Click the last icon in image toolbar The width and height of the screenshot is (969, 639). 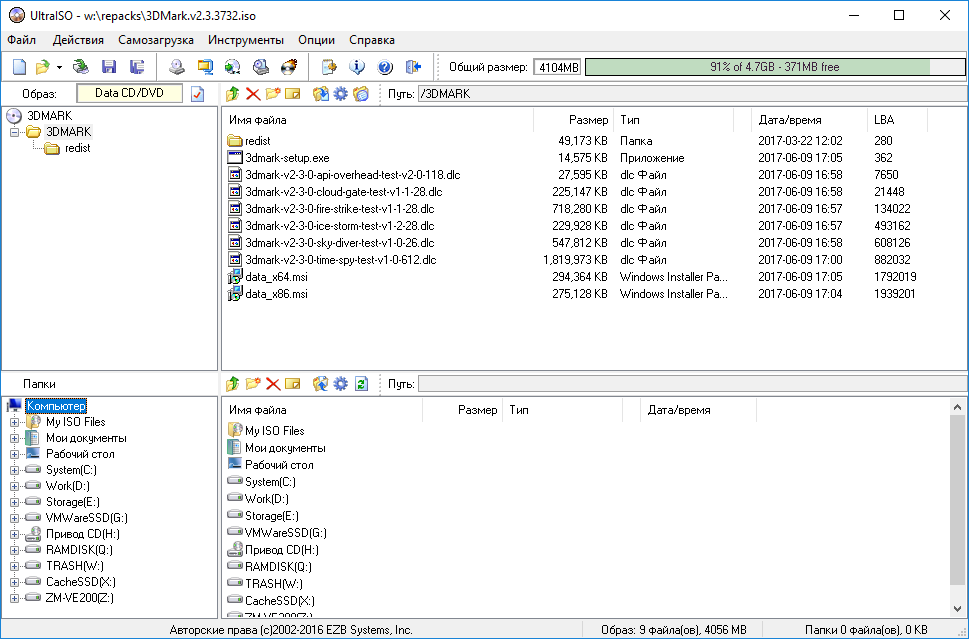pyautogui.click(x=361, y=94)
